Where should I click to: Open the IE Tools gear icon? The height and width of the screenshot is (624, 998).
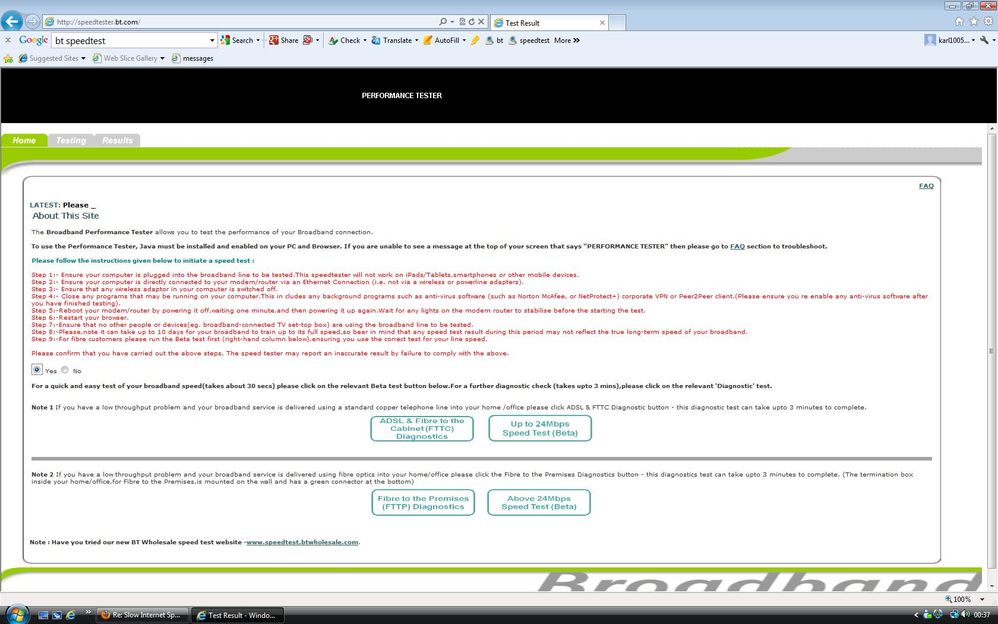click(x=988, y=21)
